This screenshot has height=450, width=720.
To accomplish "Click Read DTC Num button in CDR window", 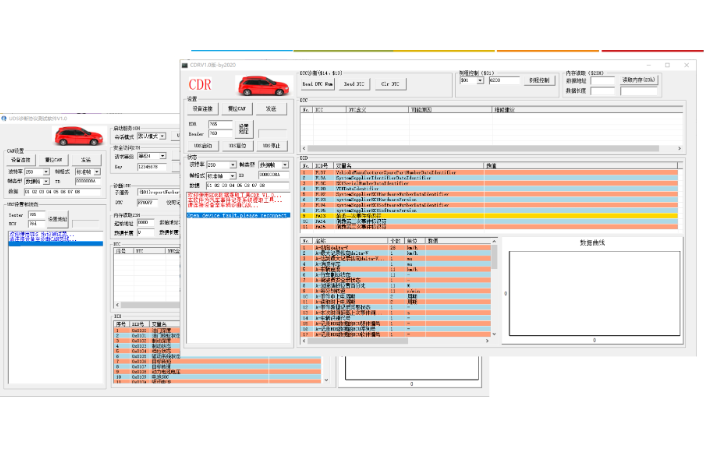I will point(317,84).
